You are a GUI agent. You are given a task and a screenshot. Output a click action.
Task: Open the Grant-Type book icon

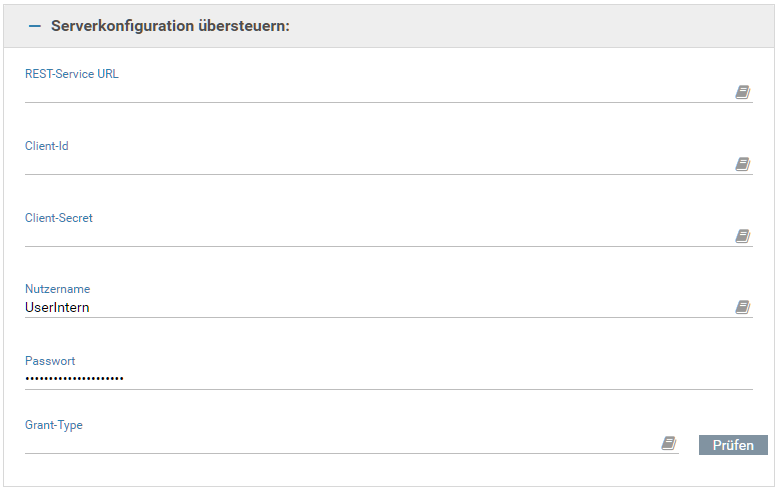pyautogui.click(x=668, y=443)
